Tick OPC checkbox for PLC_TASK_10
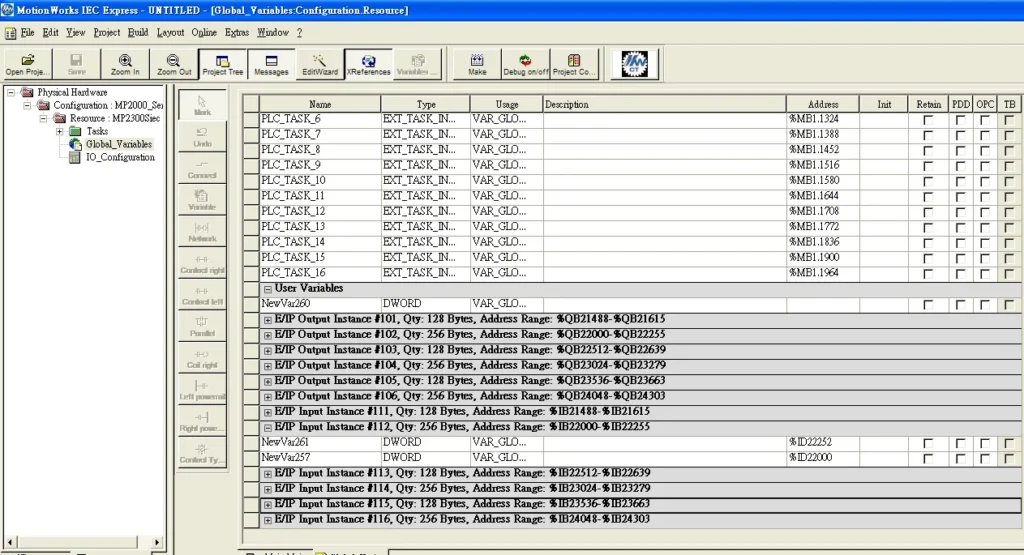This screenshot has width=1024, height=555. 985,181
